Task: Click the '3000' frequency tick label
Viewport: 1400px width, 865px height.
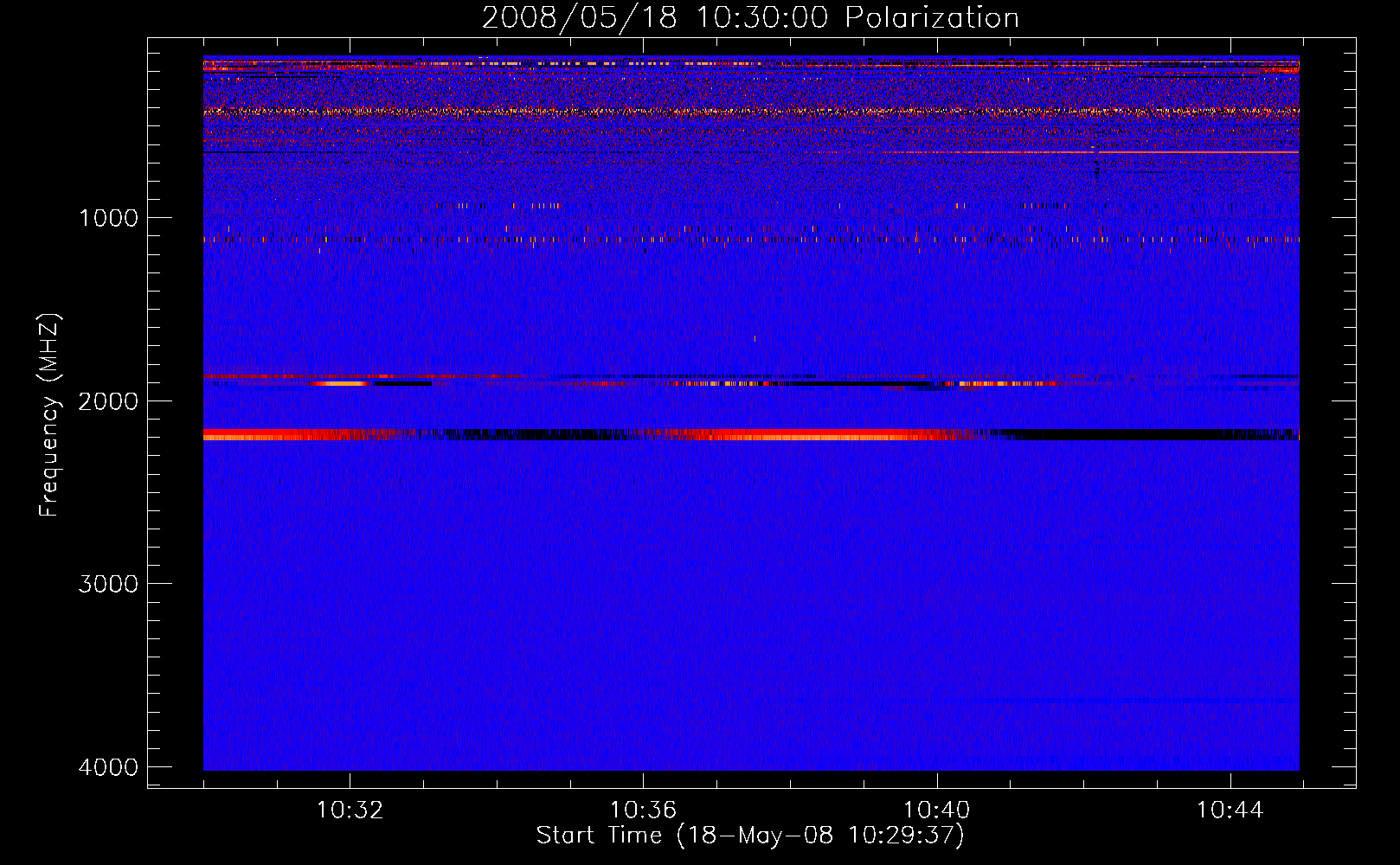Action: (x=109, y=584)
